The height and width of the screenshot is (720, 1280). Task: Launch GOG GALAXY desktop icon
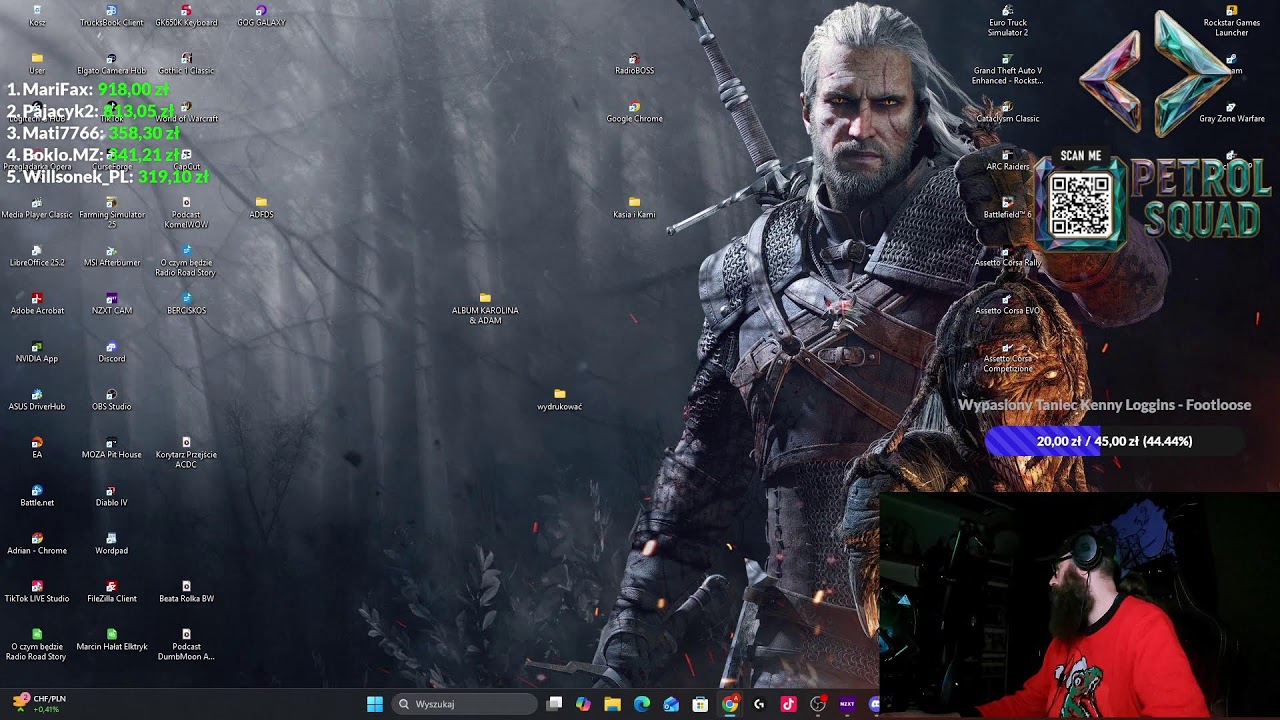[x=261, y=16]
